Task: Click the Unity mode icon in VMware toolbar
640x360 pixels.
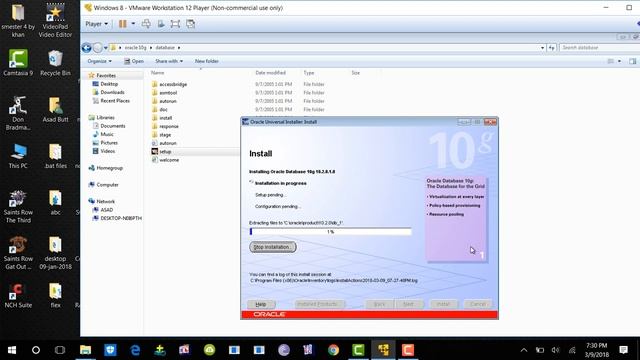Action: [x=191, y=24]
